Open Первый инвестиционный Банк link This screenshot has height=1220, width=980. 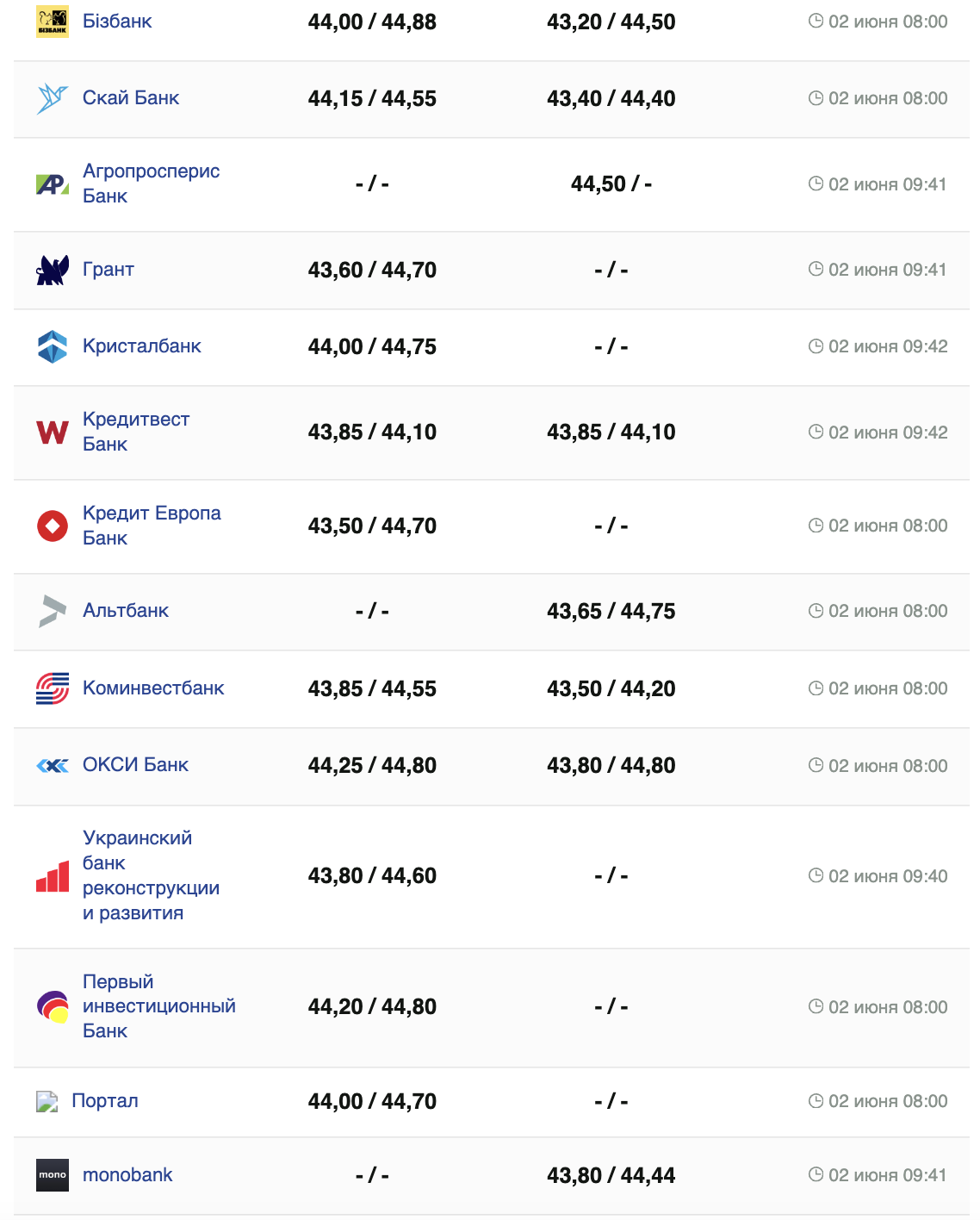158,1006
